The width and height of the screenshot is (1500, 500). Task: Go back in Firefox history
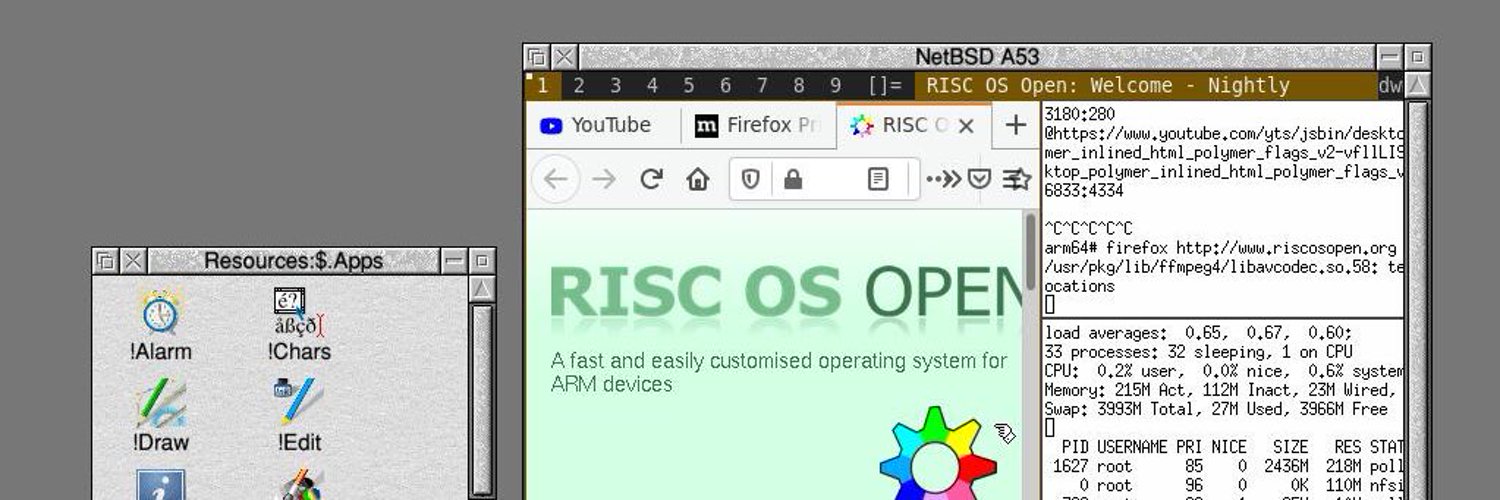556,179
